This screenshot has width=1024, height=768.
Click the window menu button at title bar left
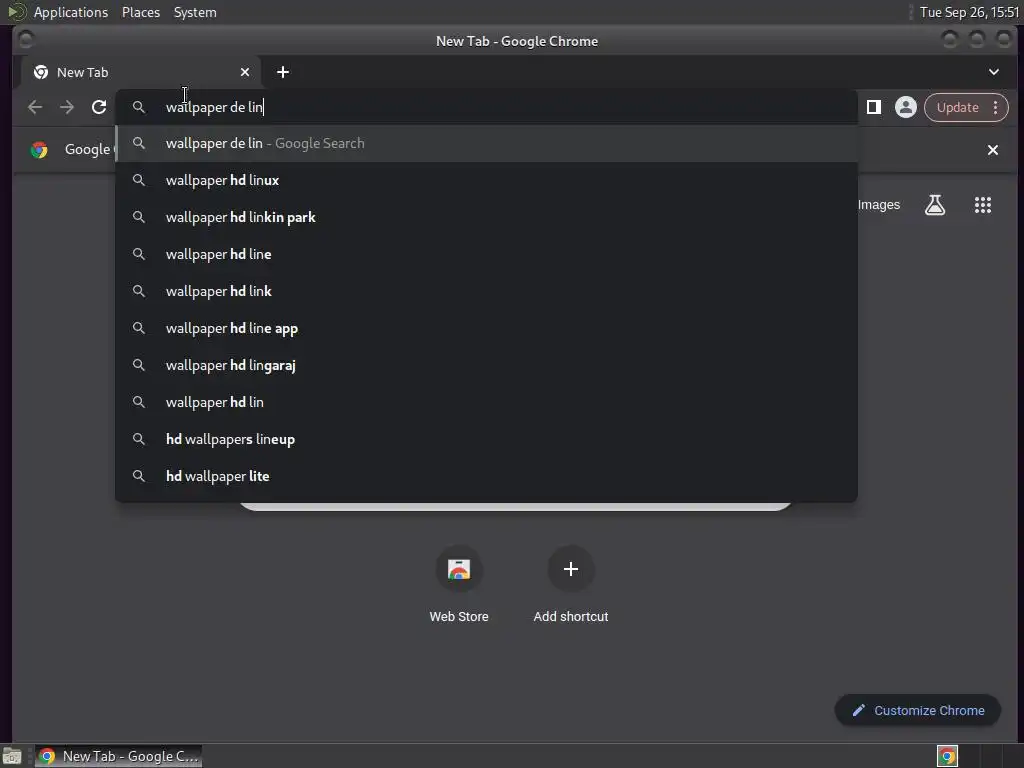point(26,40)
